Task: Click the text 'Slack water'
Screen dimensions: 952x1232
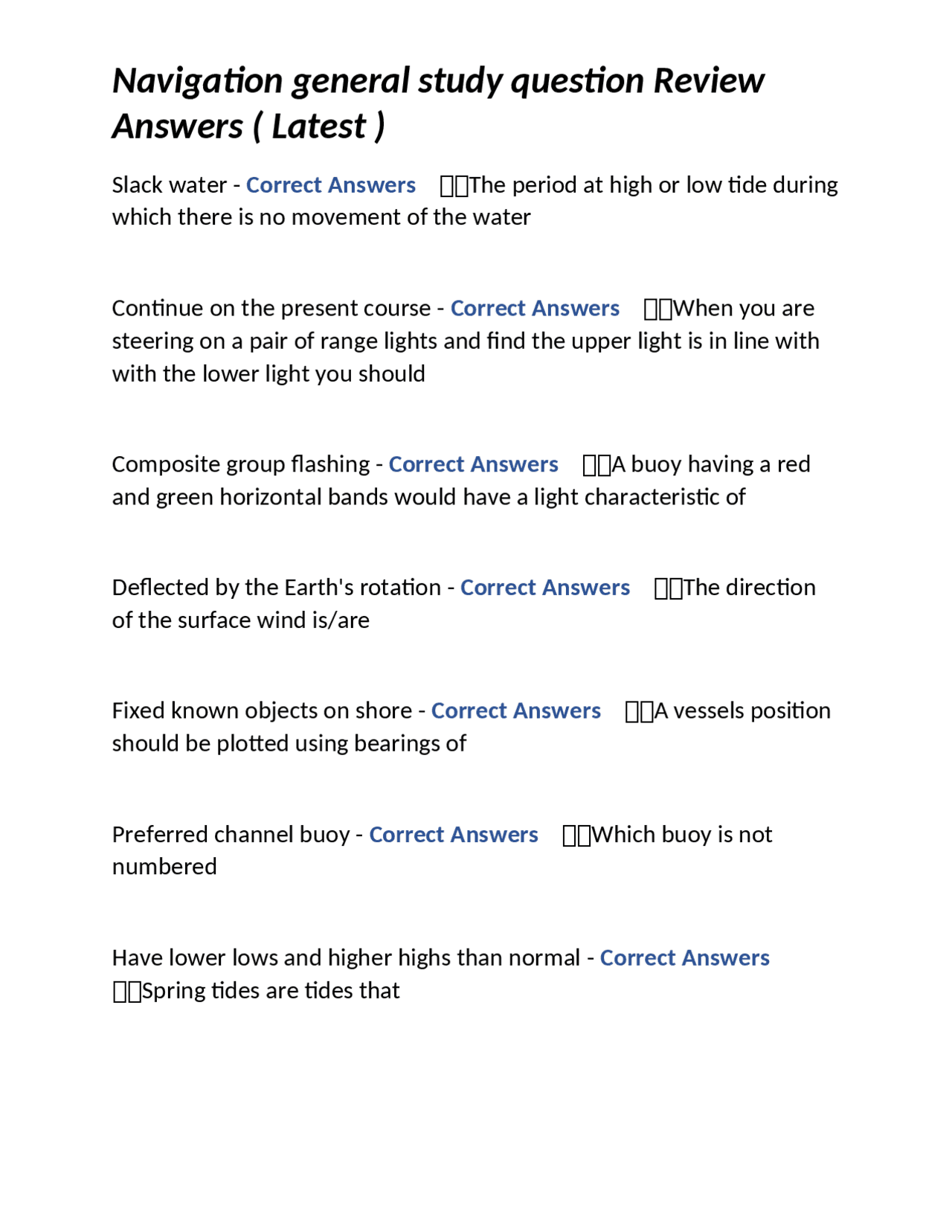Action: pos(169,185)
